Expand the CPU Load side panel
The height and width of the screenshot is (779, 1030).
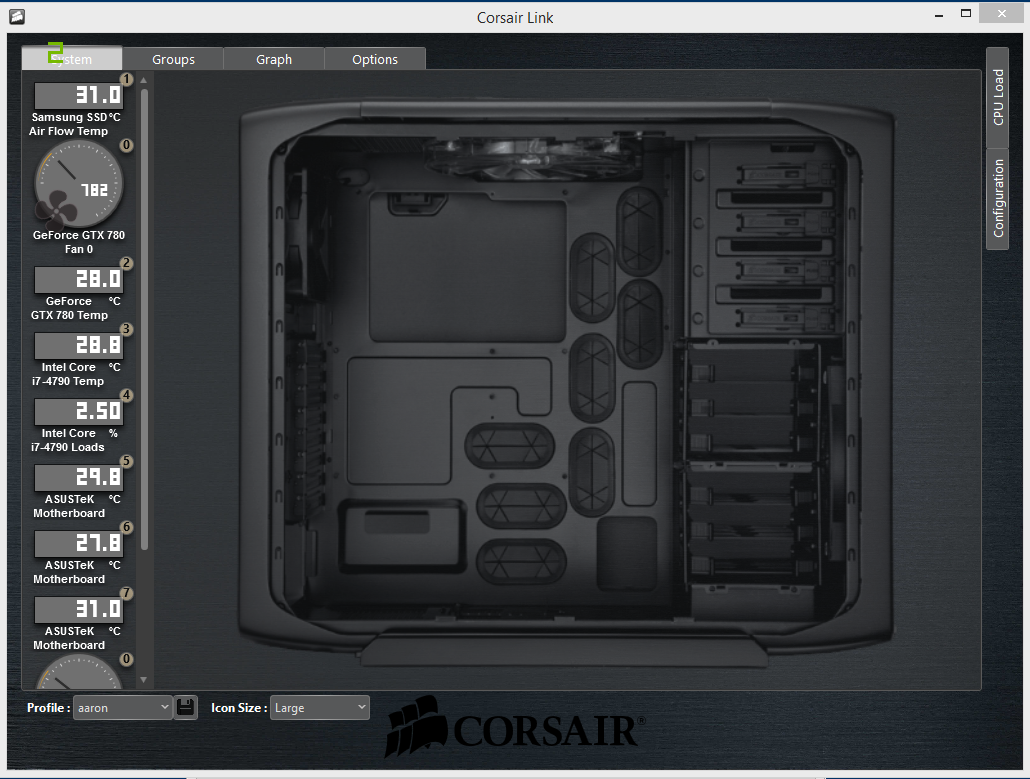997,98
